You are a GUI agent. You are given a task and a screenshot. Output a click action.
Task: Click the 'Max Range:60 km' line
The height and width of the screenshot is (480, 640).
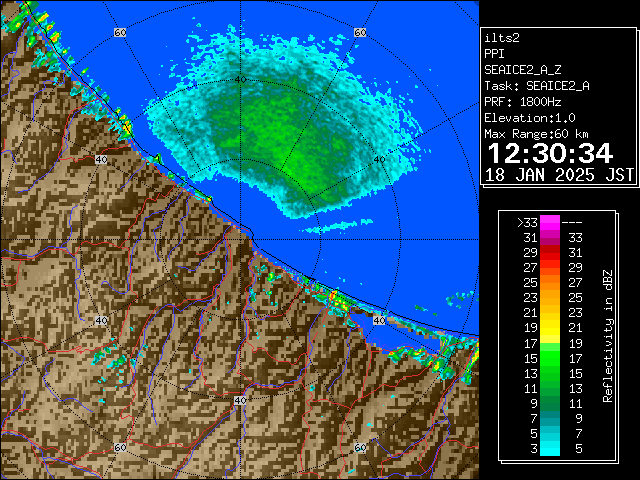point(536,134)
